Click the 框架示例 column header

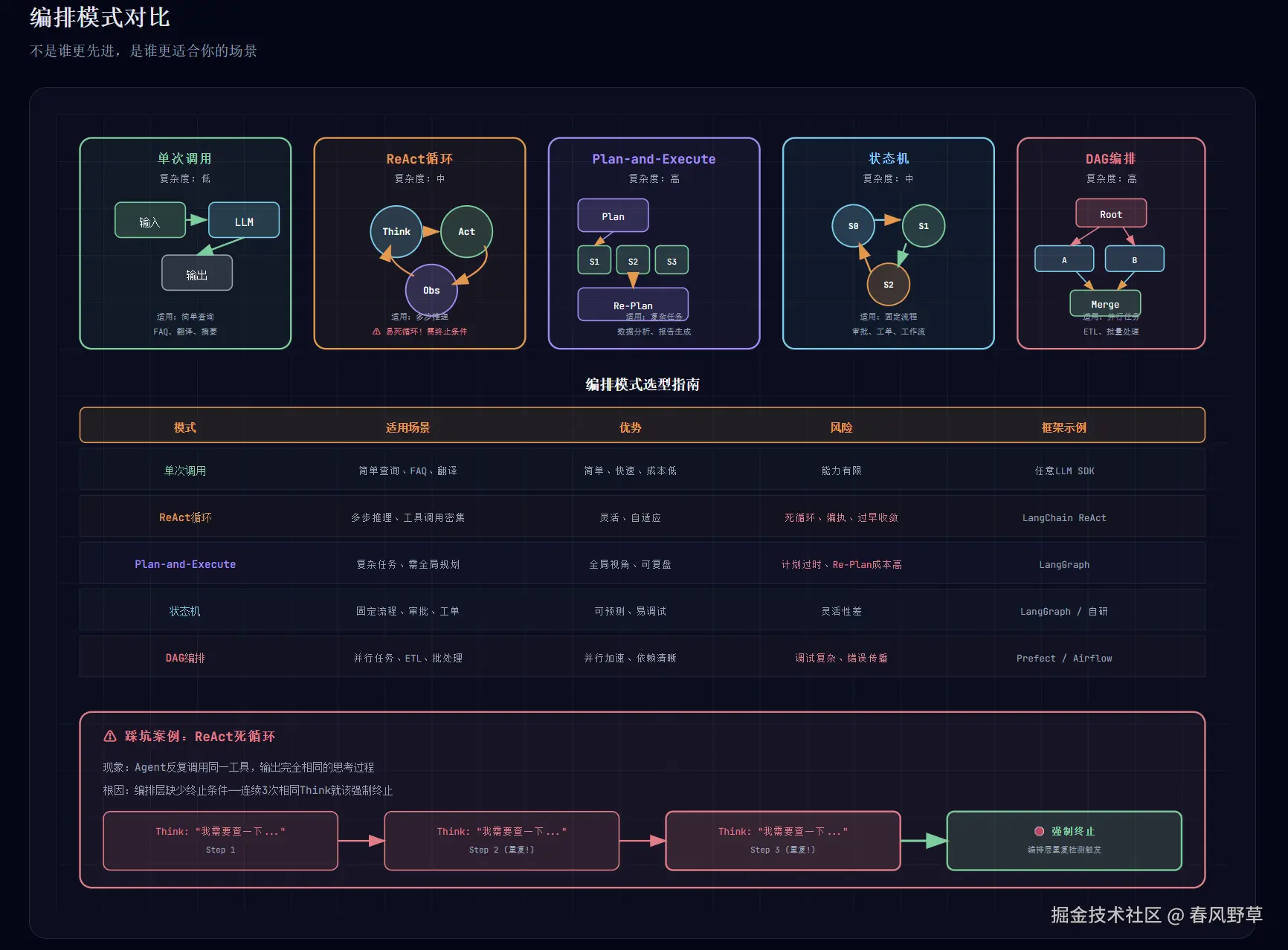click(1064, 427)
